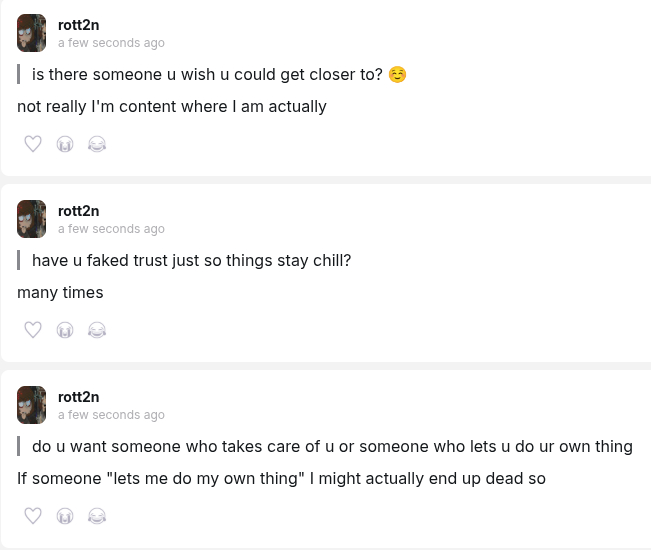
Task: React laughing face on "content where I am" post
Action: [97, 144]
